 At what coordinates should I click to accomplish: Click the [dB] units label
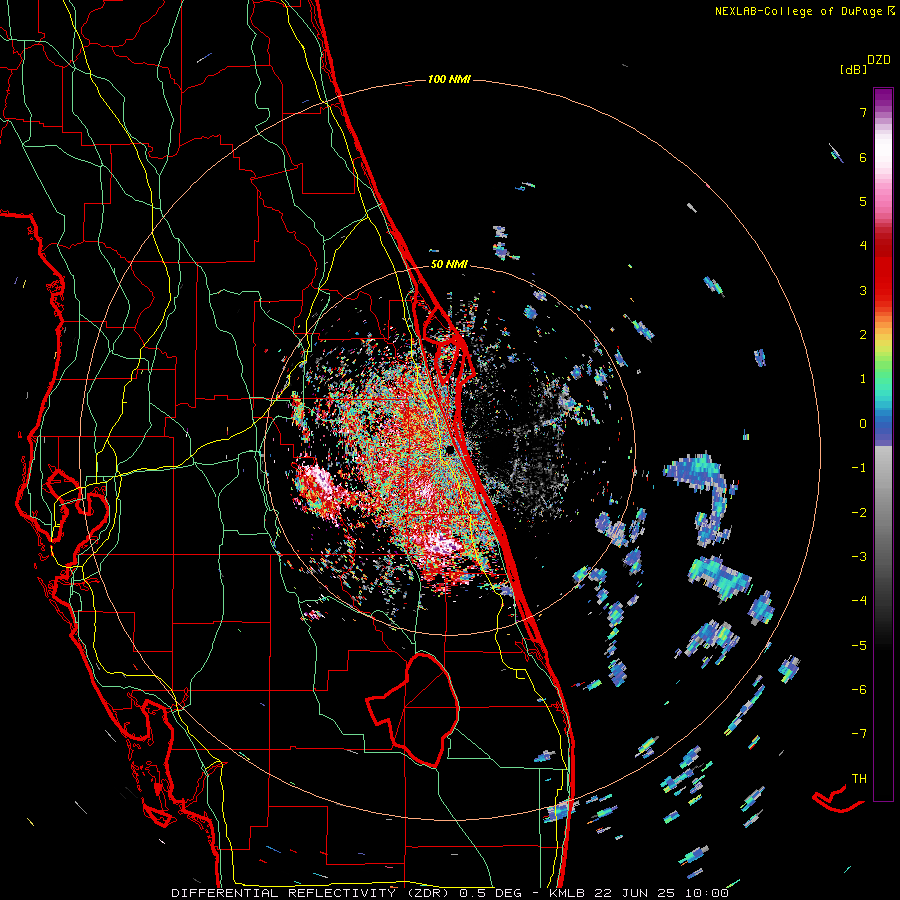853,69
